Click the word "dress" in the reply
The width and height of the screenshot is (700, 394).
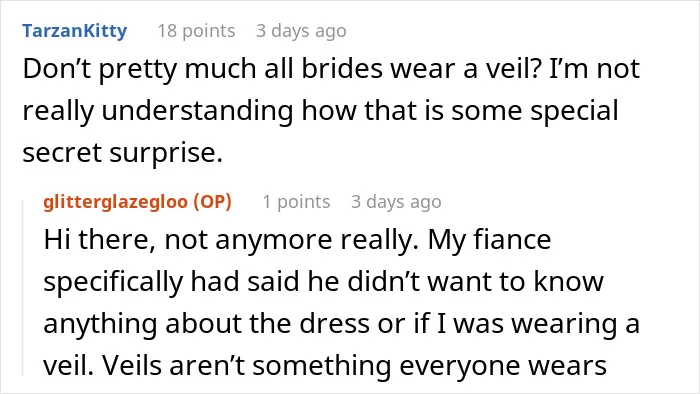[334, 324]
